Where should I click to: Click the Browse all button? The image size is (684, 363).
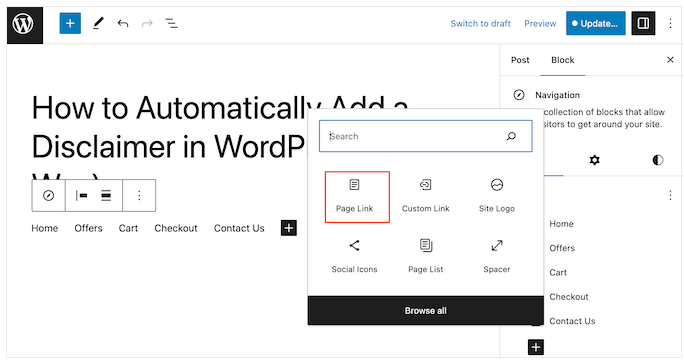point(425,311)
